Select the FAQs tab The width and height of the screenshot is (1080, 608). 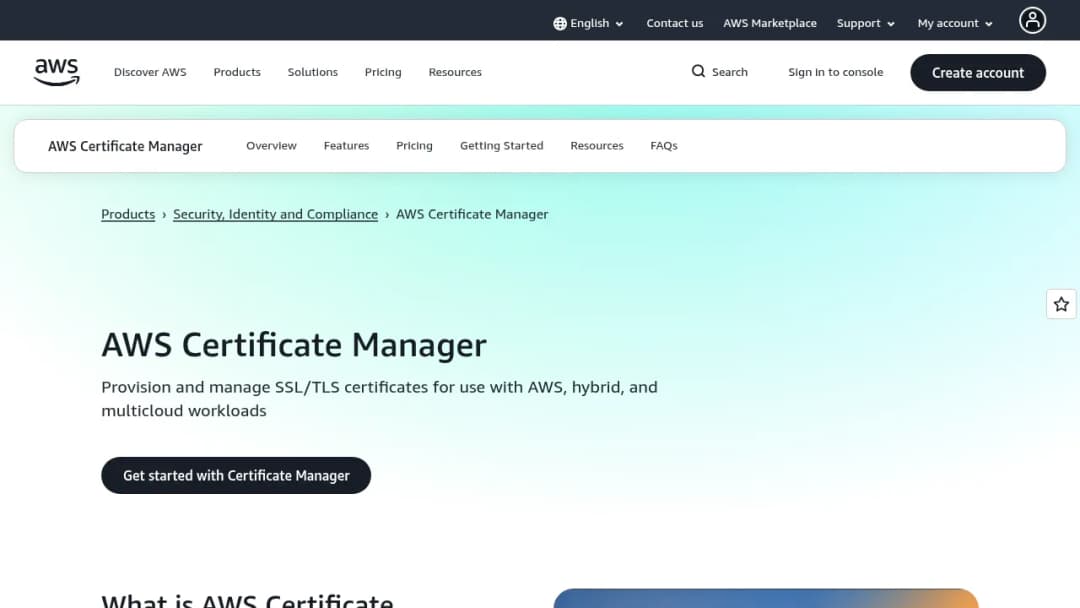click(664, 146)
